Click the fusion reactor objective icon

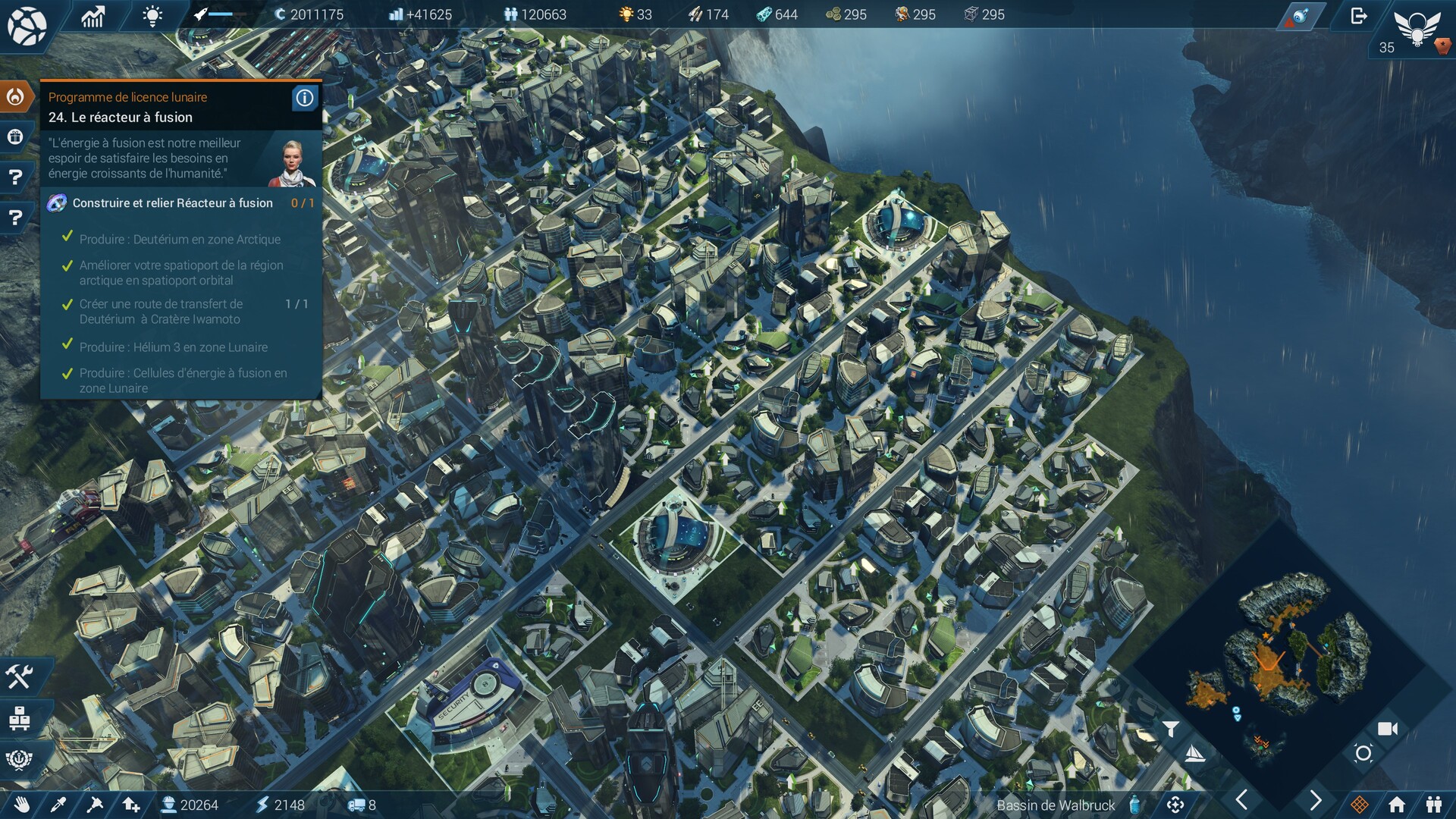[x=57, y=203]
